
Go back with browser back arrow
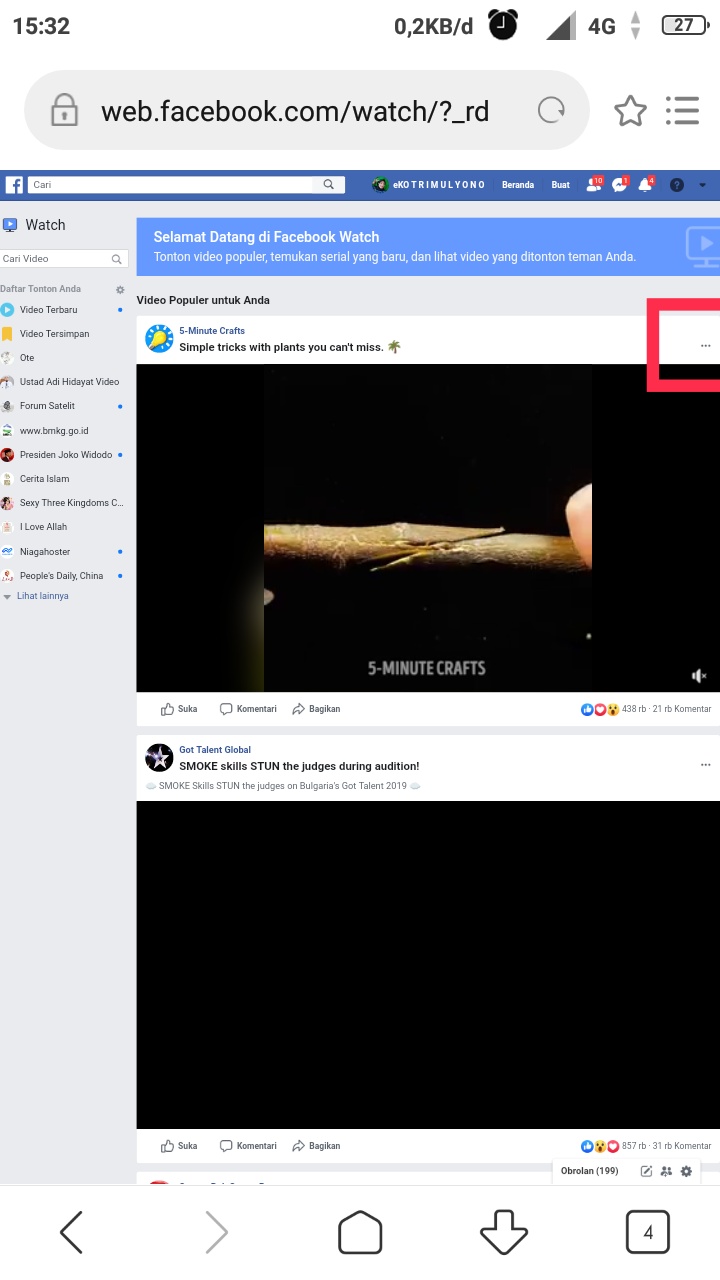(x=72, y=1233)
